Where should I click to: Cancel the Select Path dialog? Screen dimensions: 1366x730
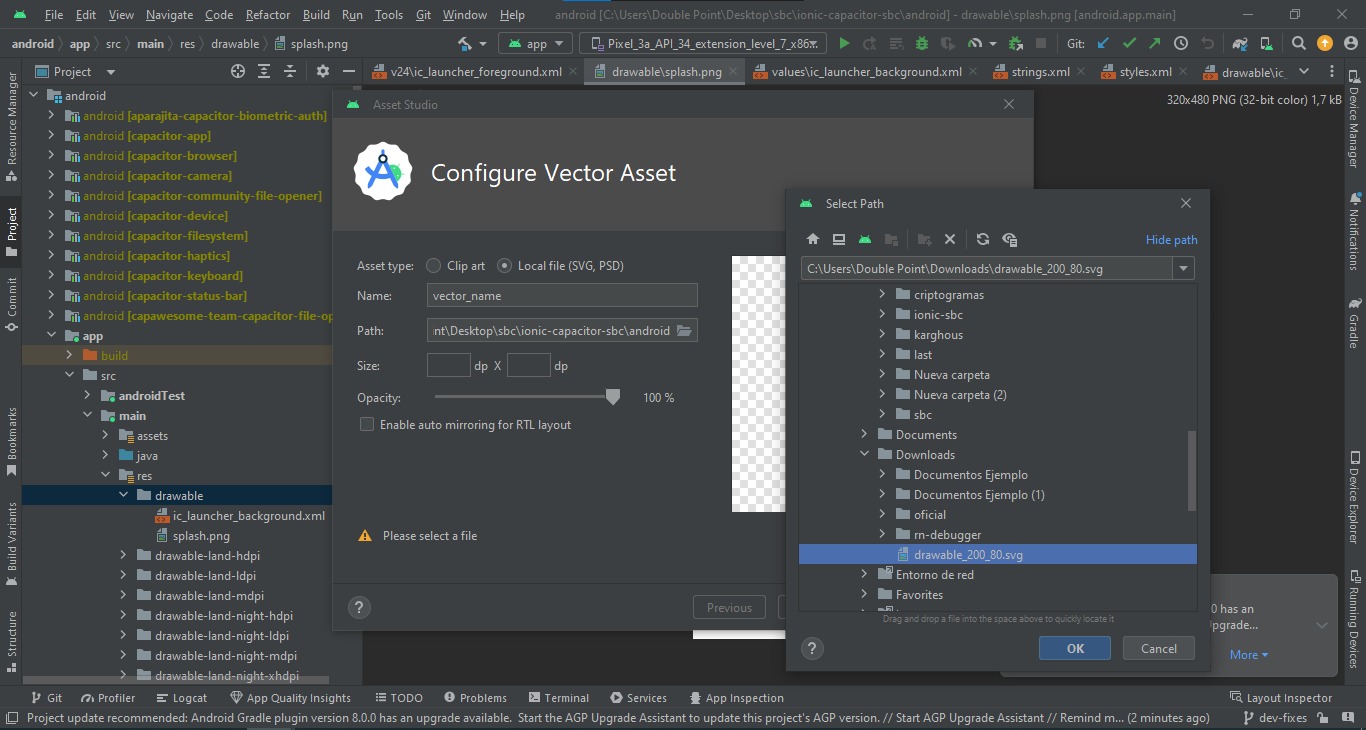point(1159,649)
